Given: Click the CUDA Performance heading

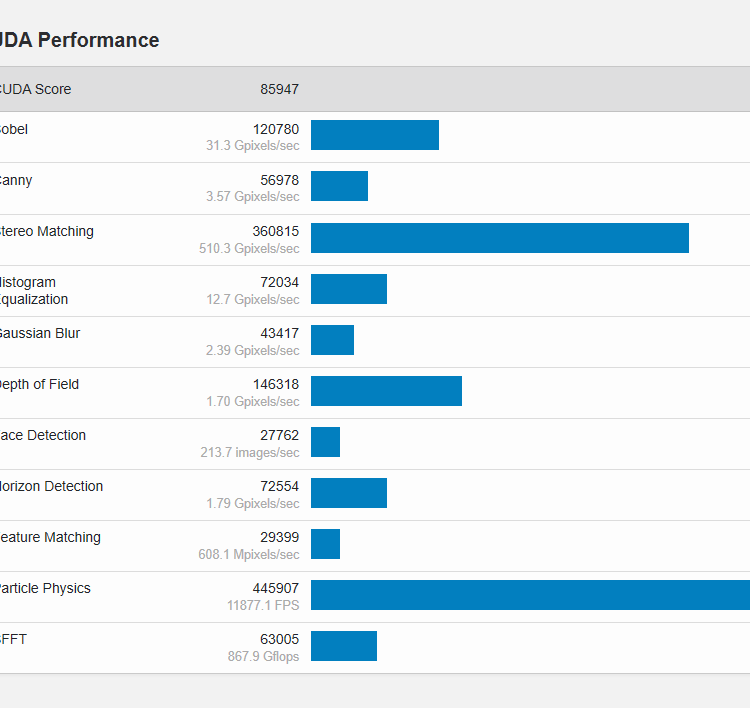Looking at the screenshot, I should [78, 40].
